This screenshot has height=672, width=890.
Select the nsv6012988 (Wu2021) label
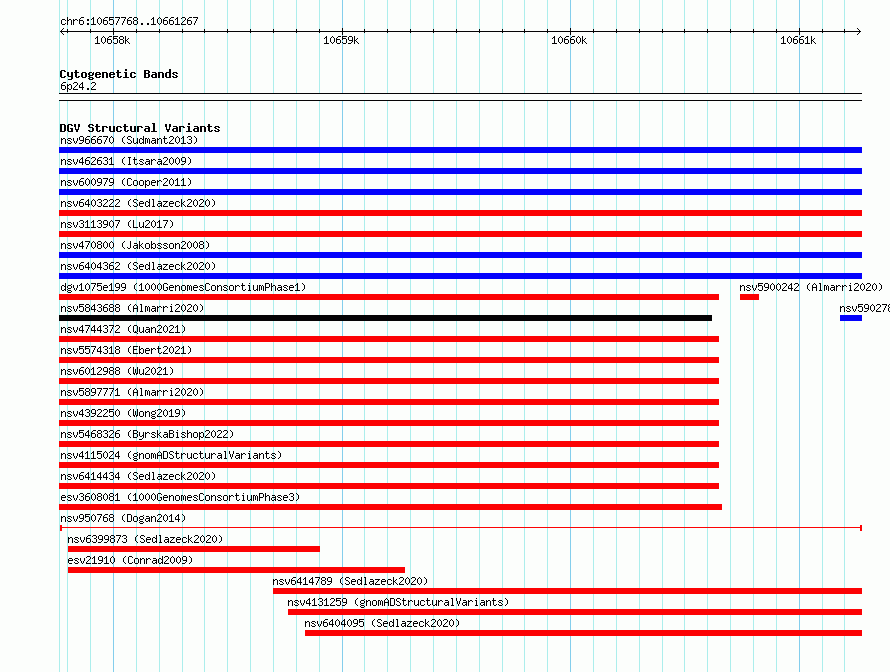click(117, 371)
